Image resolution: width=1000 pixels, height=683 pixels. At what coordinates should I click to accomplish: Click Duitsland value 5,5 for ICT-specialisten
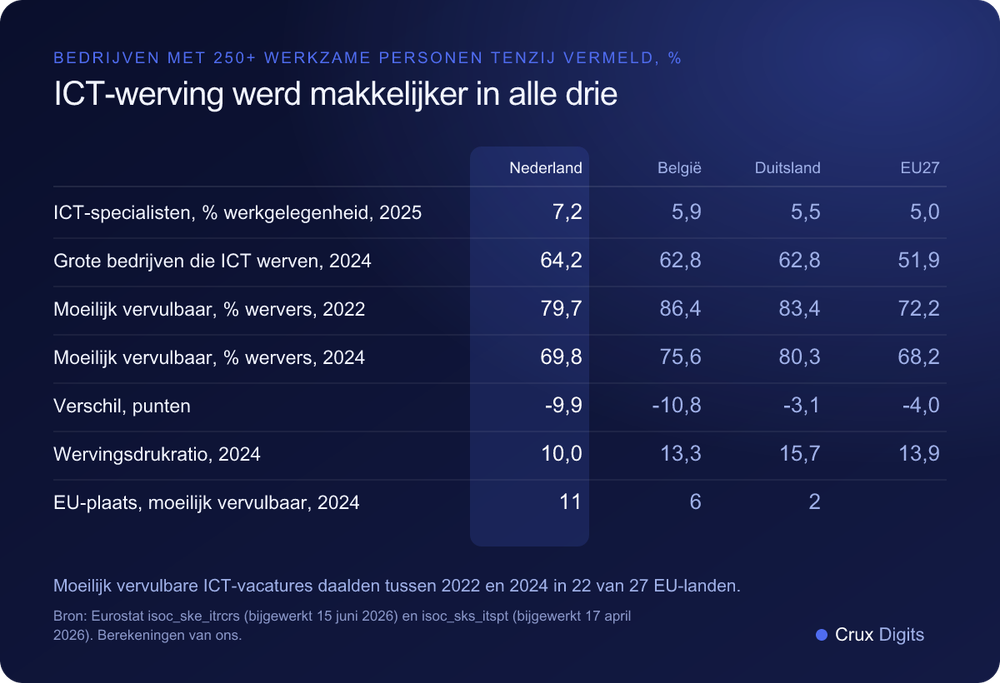point(805,212)
